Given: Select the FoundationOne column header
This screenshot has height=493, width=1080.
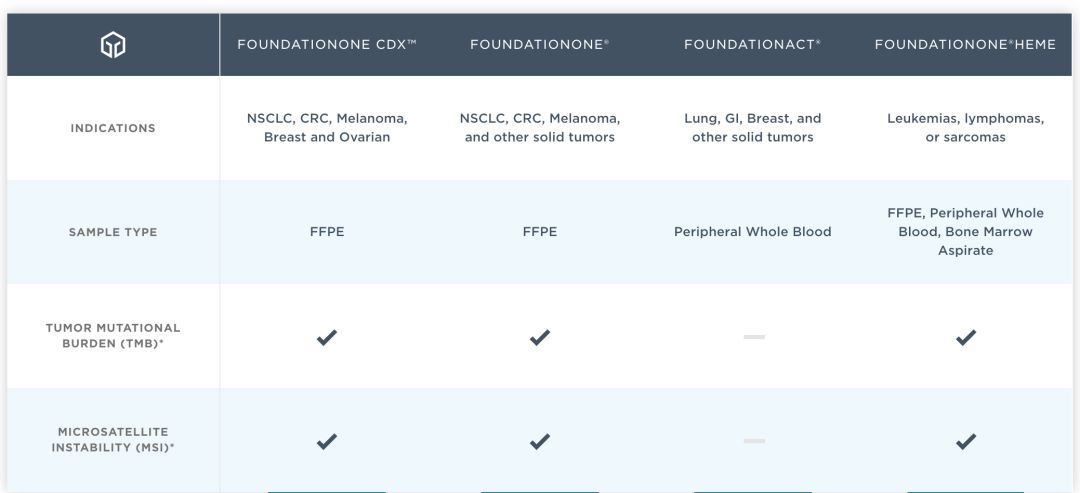Looking at the screenshot, I should point(540,45).
